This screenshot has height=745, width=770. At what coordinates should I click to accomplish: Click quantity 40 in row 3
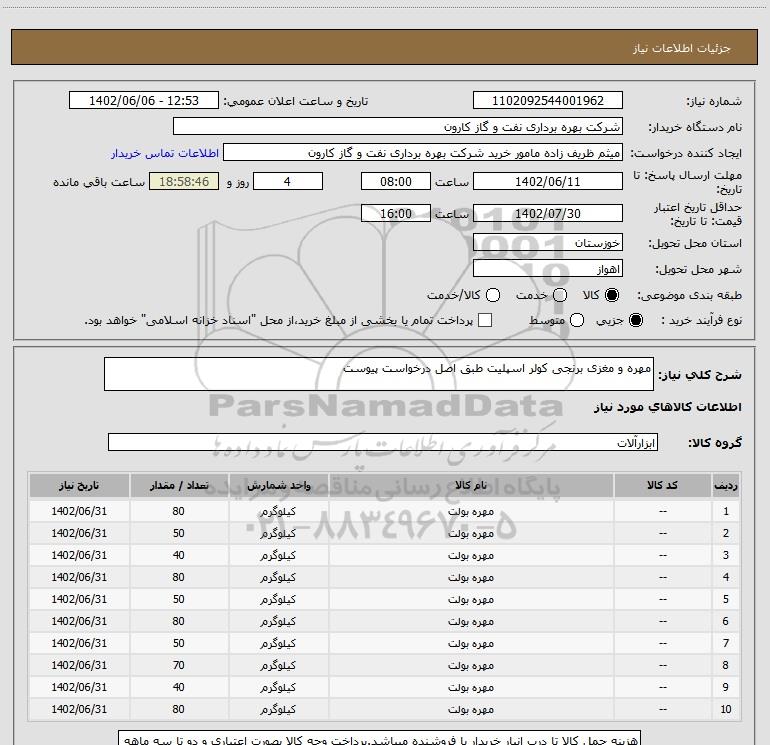178,555
